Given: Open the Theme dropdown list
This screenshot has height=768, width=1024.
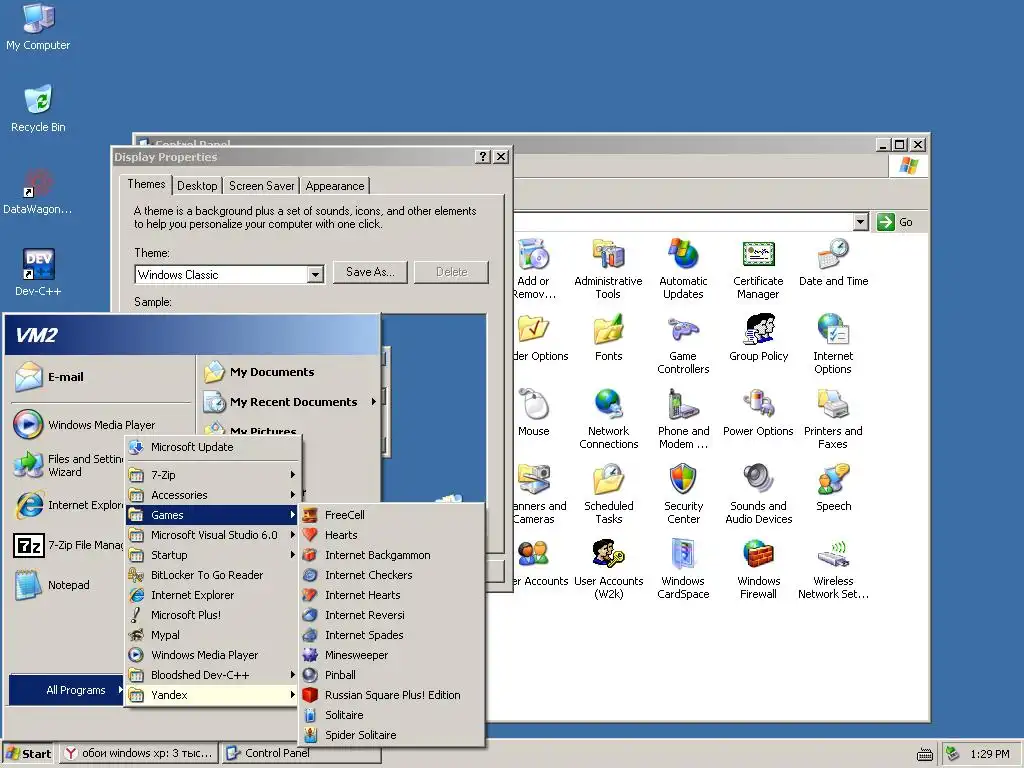Looking at the screenshot, I should pos(315,274).
